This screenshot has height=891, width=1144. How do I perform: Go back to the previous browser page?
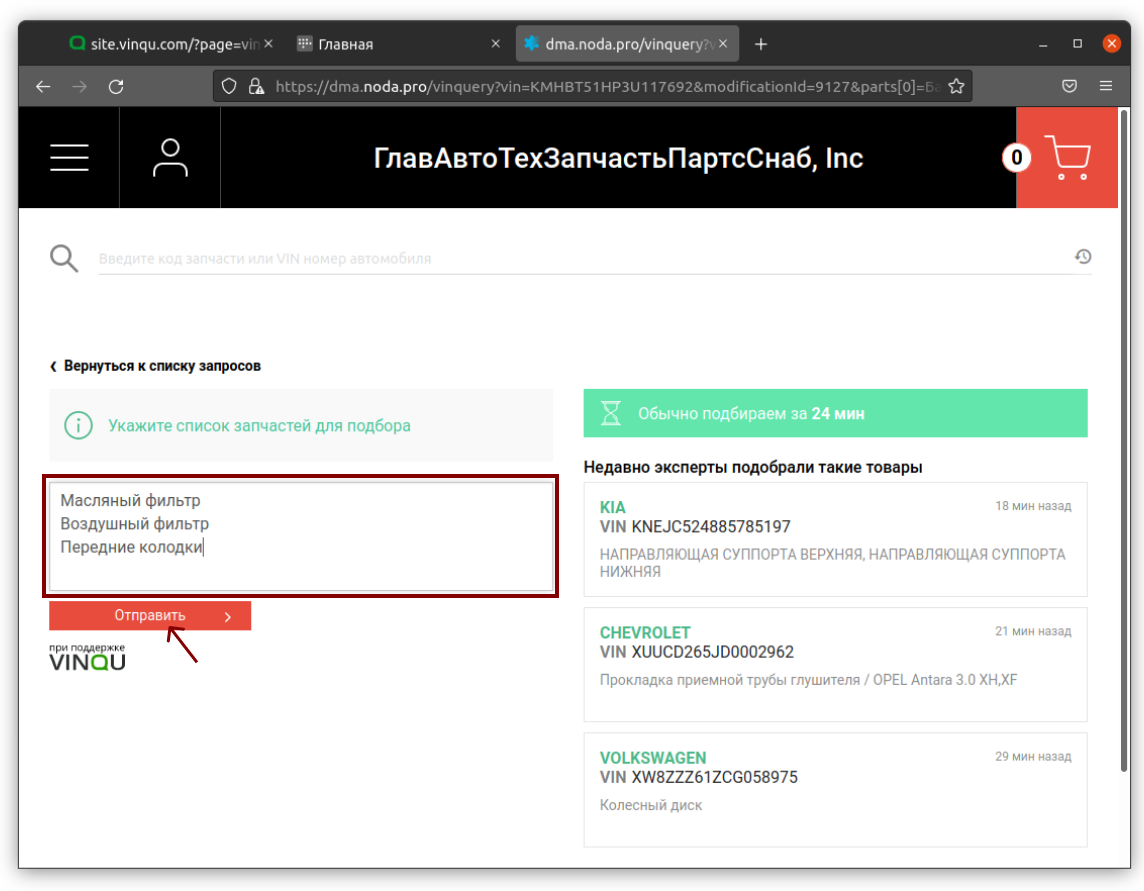click(43, 86)
